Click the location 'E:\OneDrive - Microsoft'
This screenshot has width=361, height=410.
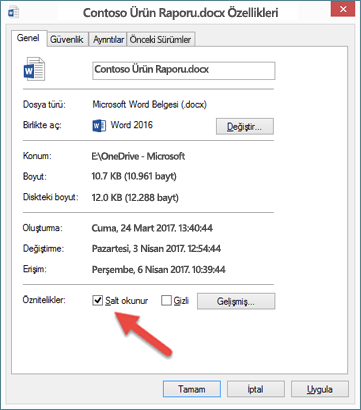click(x=138, y=156)
